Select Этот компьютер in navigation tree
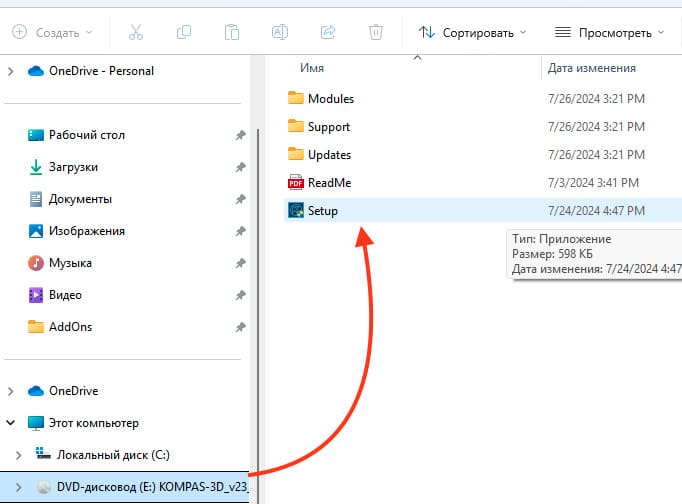The image size is (682, 504). point(83,423)
